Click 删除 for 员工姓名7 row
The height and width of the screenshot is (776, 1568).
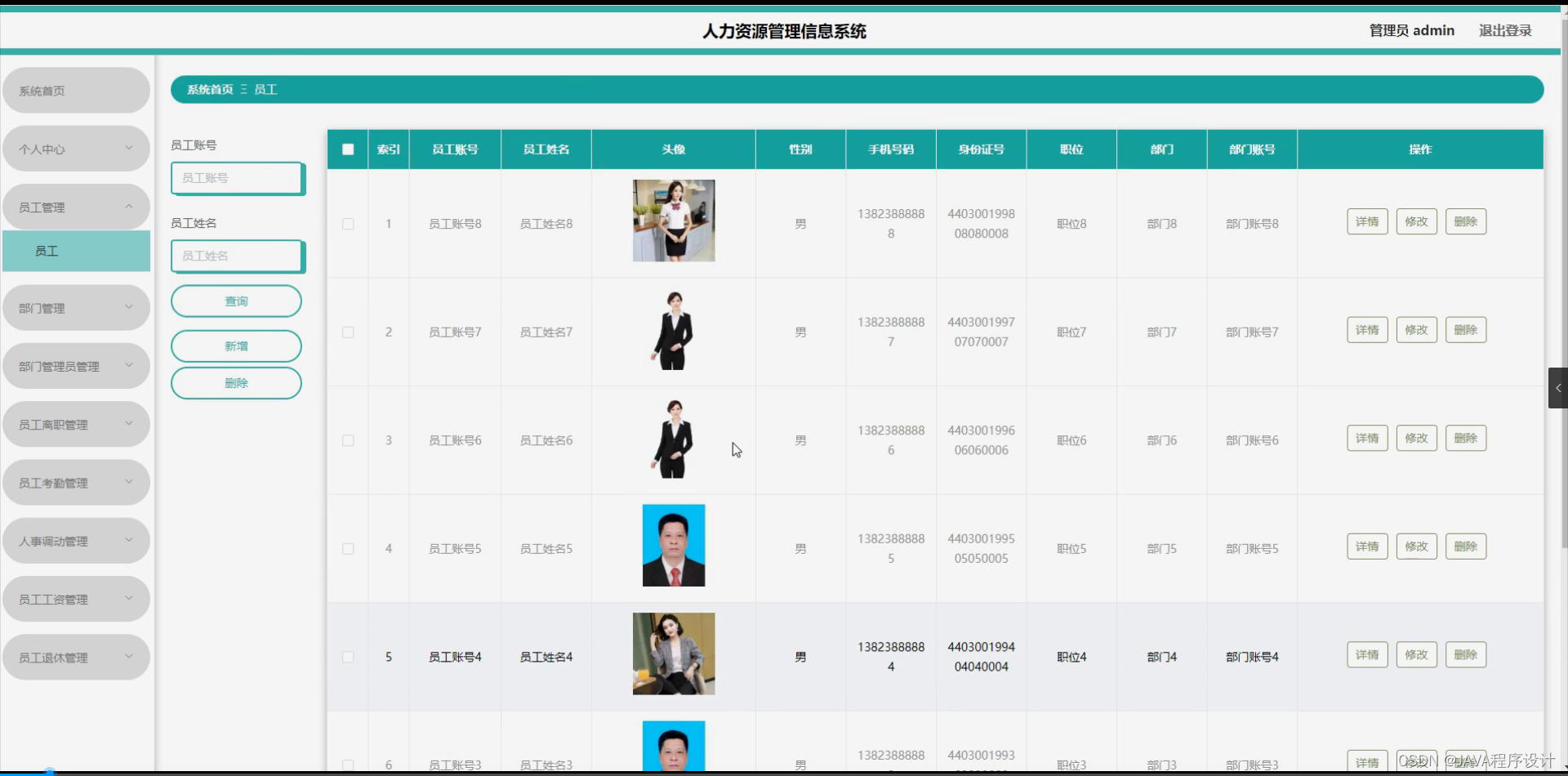[x=1466, y=330]
